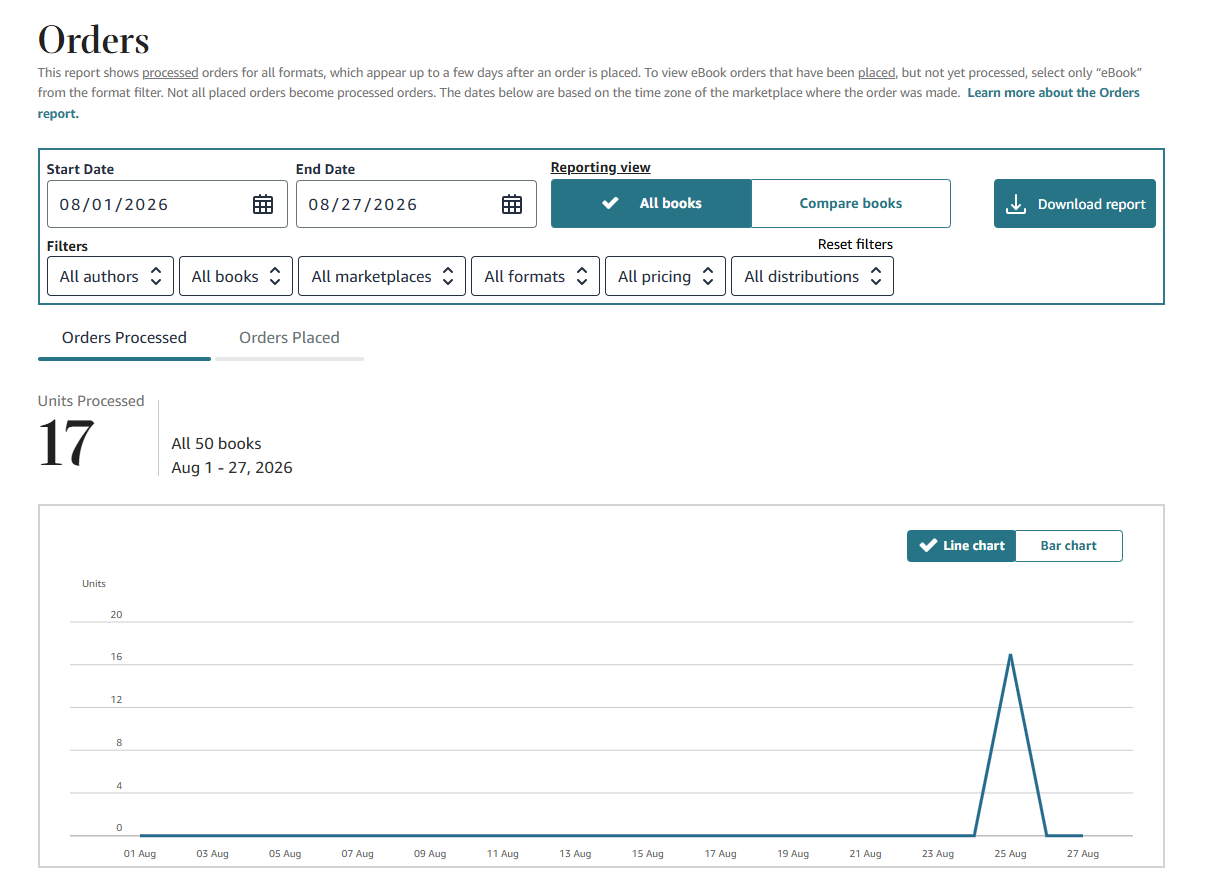Open the End Date calendar icon
This screenshot has width=1212, height=893.
(x=512, y=204)
